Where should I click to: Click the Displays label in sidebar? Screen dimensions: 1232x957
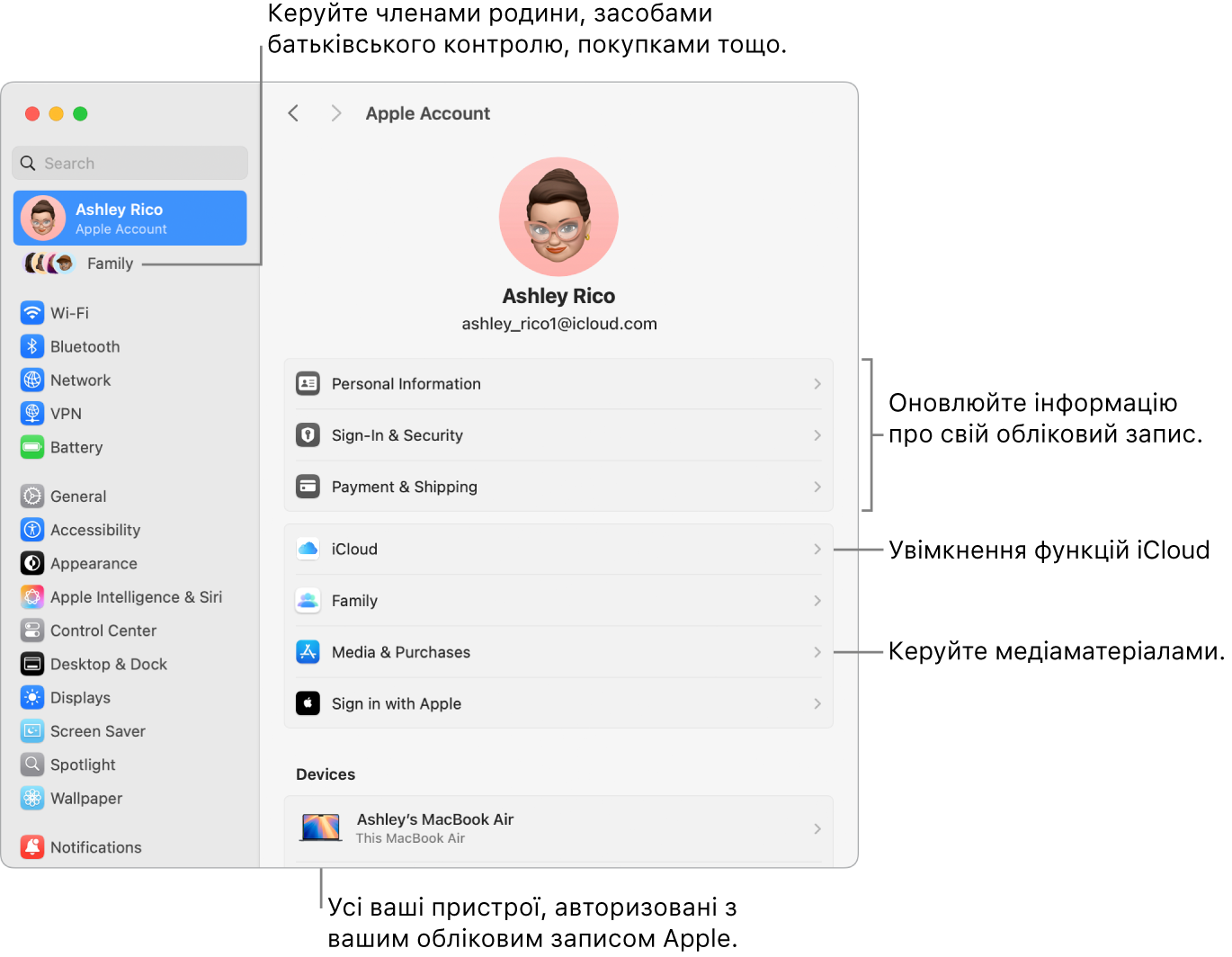(80, 698)
